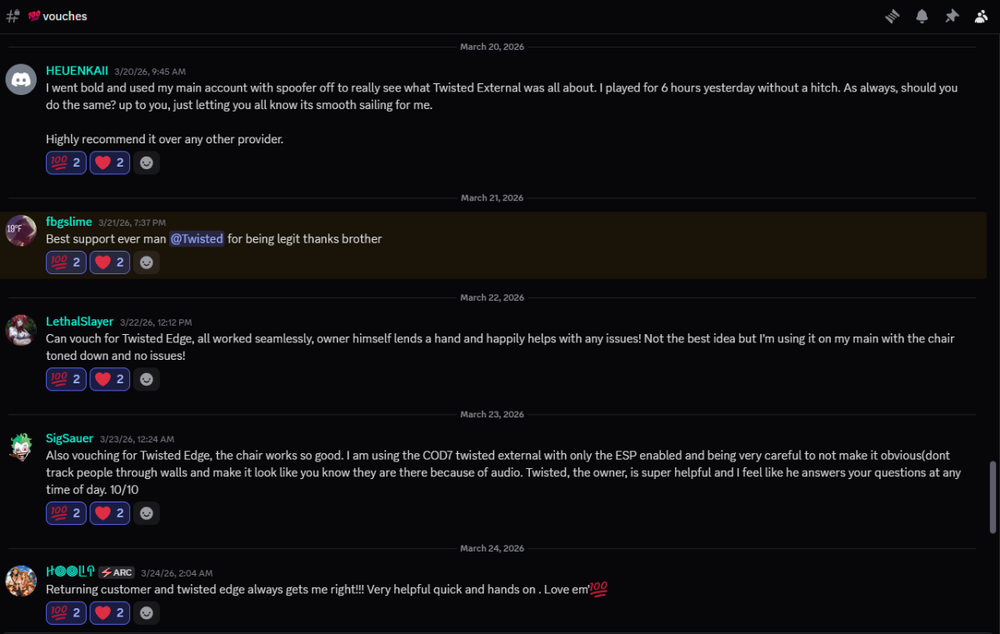This screenshot has height=634, width=1000.
Task: Toggle the heart reaction on LethalSlayer's message
Action: [x=110, y=379]
